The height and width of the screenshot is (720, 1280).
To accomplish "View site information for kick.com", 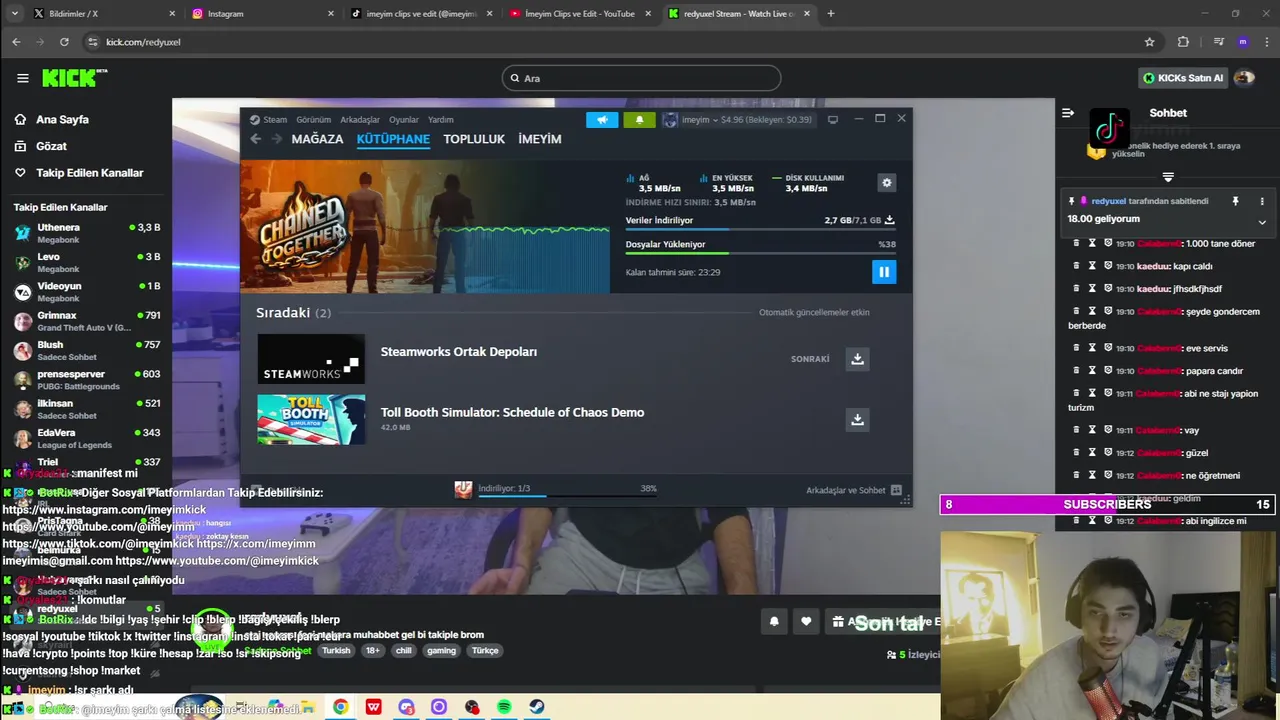I will 93,42.
